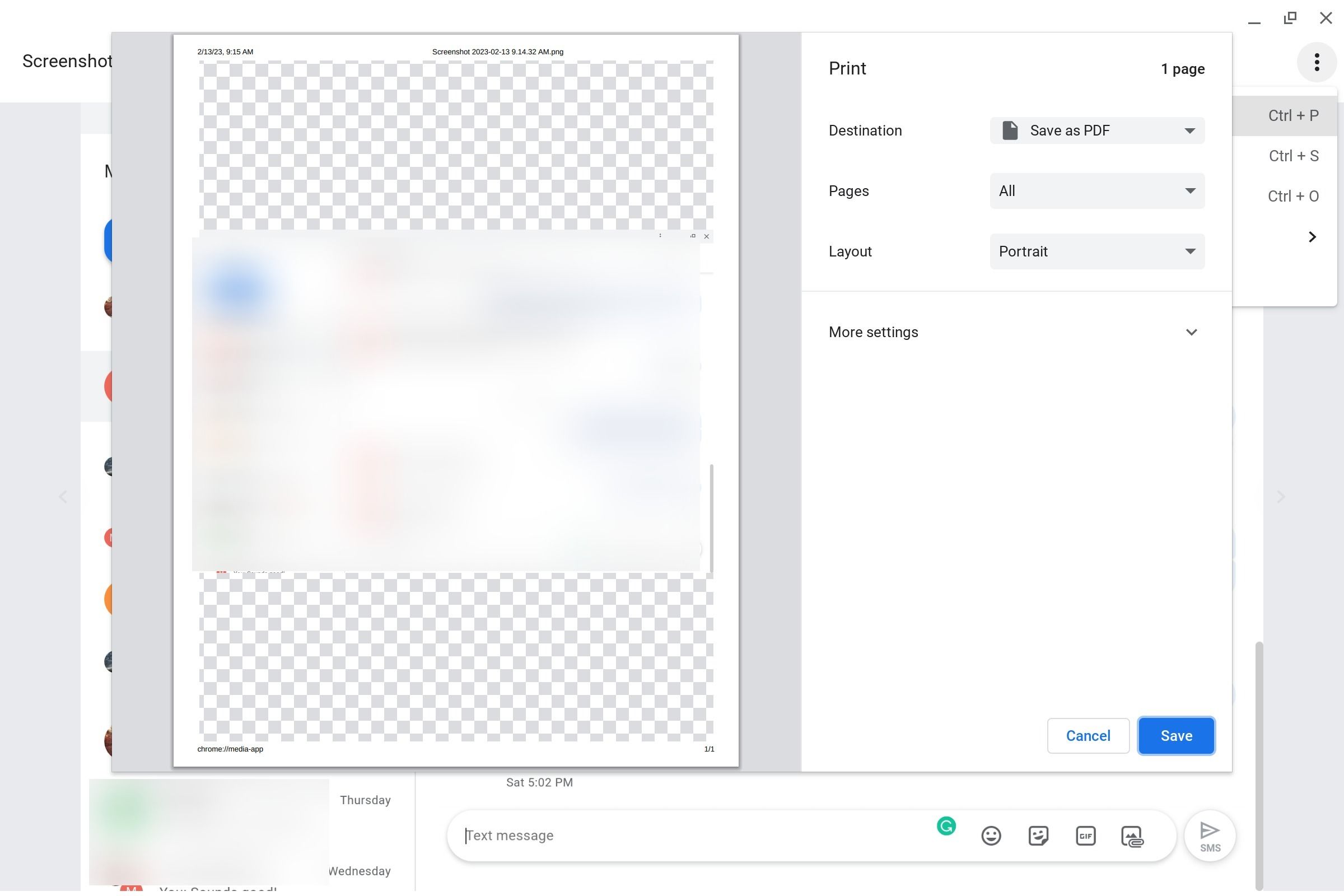Select the Ctrl + O menu entry
This screenshot has height=896, width=1344.
coord(1292,196)
